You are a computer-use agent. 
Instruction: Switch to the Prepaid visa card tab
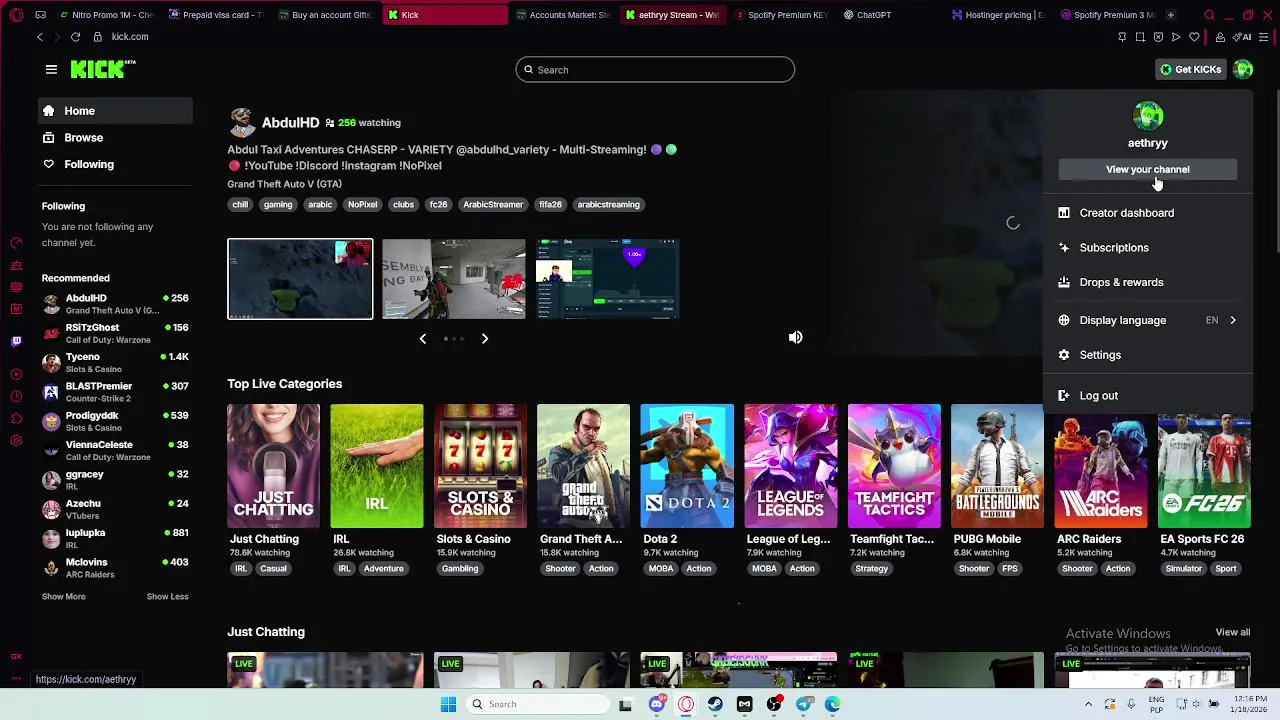(216, 15)
